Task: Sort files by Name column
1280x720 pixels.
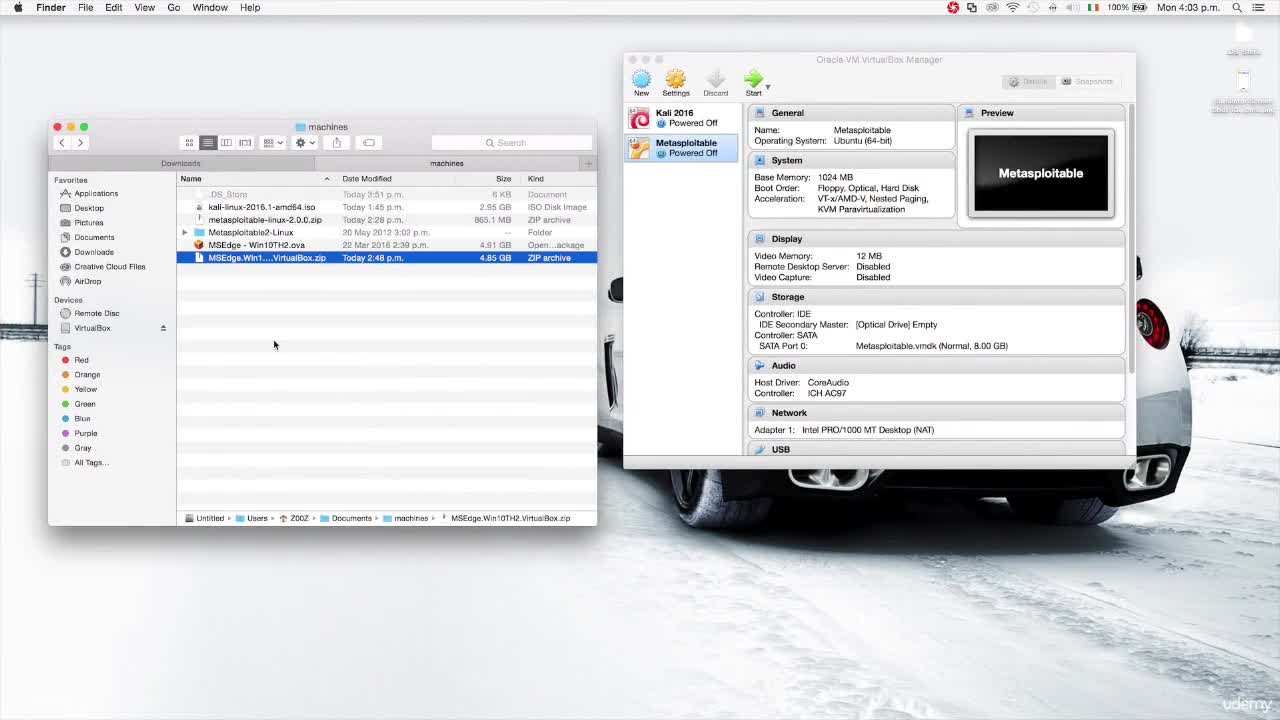Action: pyautogui.click(x=255, y=179)
